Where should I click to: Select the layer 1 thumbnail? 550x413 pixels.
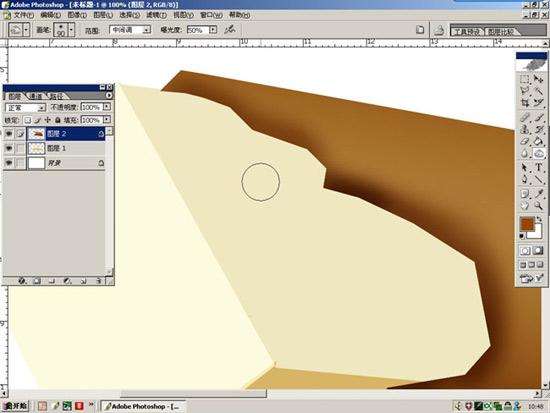point(36,148)
